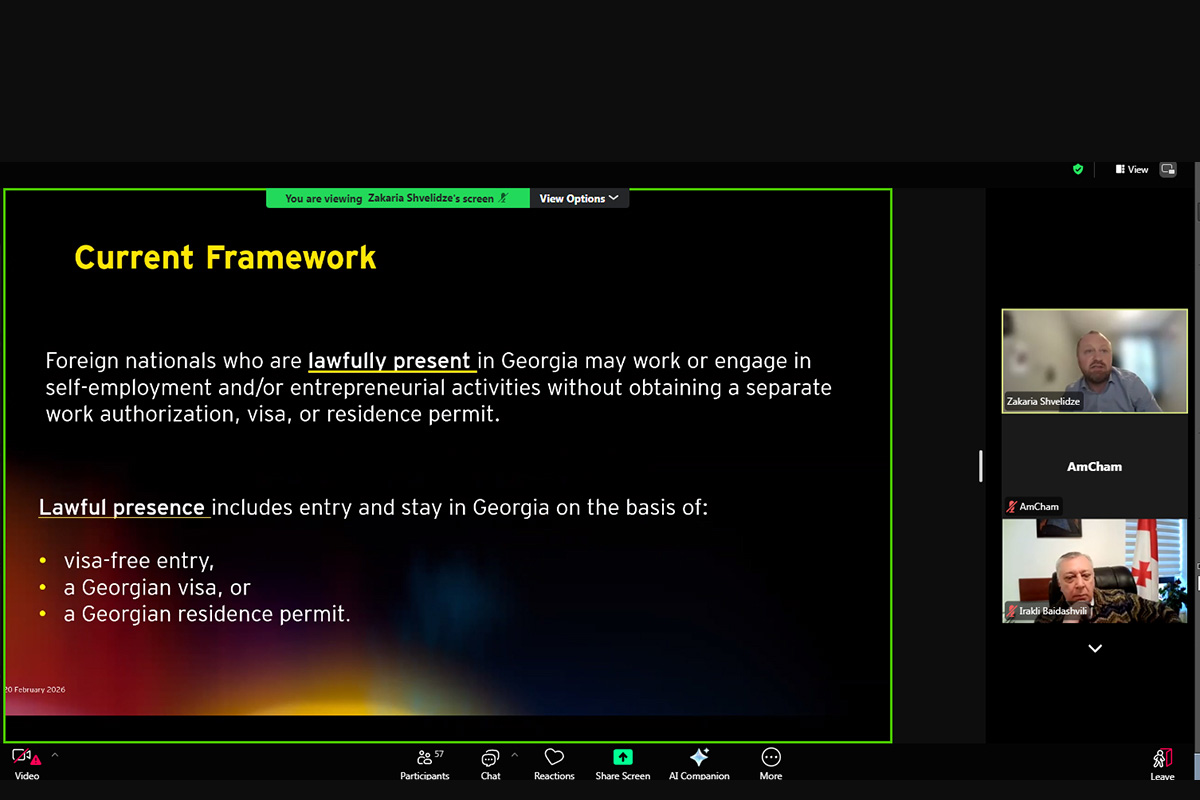Image resolution: width=1200 pixels, height=800 pixels.
Task: Expand the video settings caret
Action: [x=55, y=754]
